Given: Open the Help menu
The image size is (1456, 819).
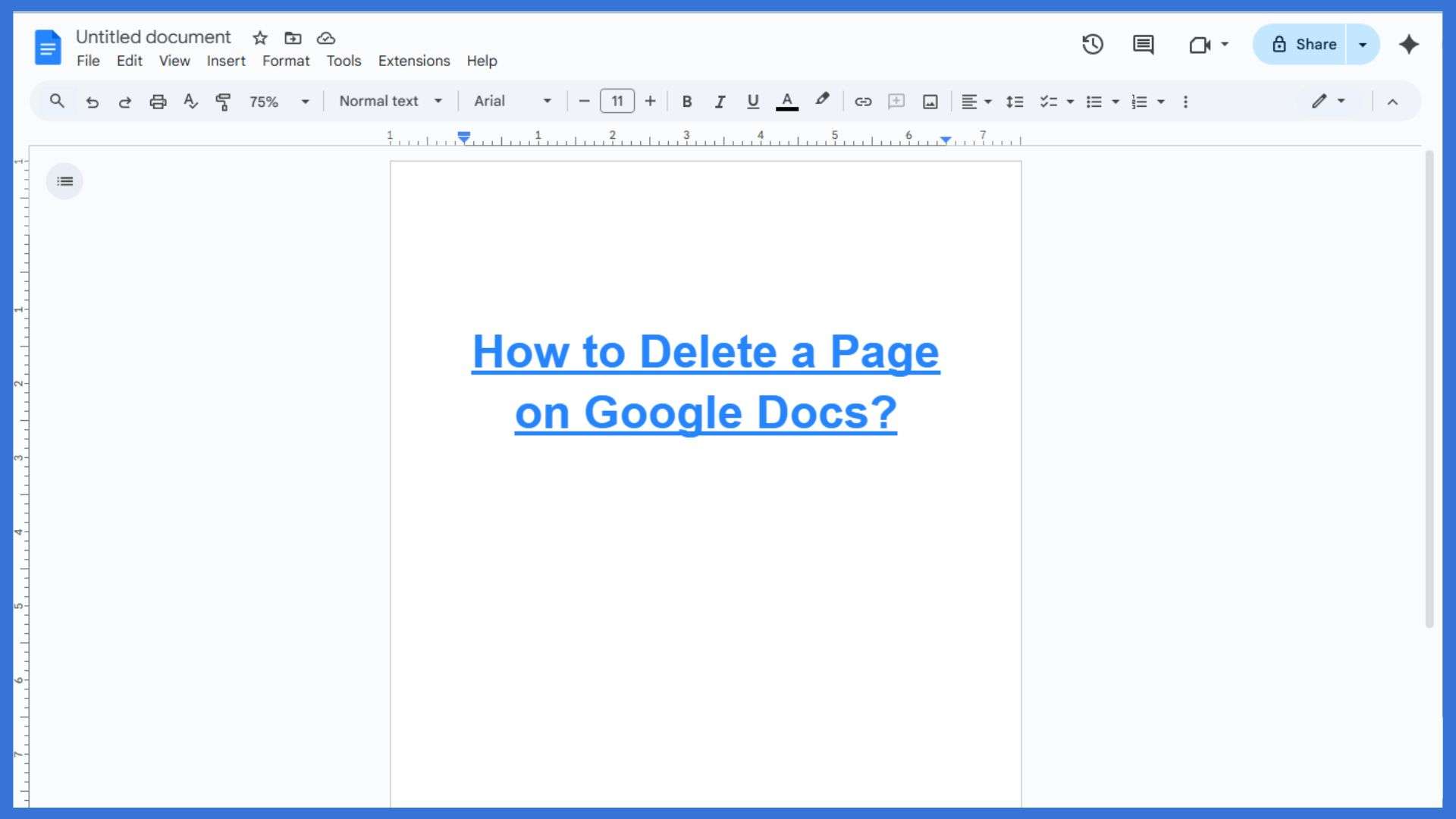Looking at the screenshot, I should [482, 61].
